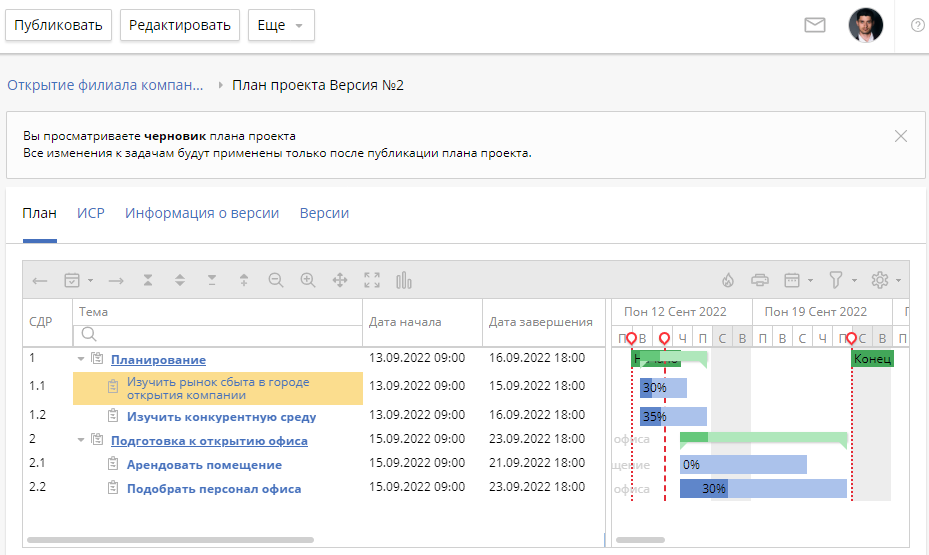Open the Еще dropdown menu
929x555 pixels.
(x=281, y=25)
